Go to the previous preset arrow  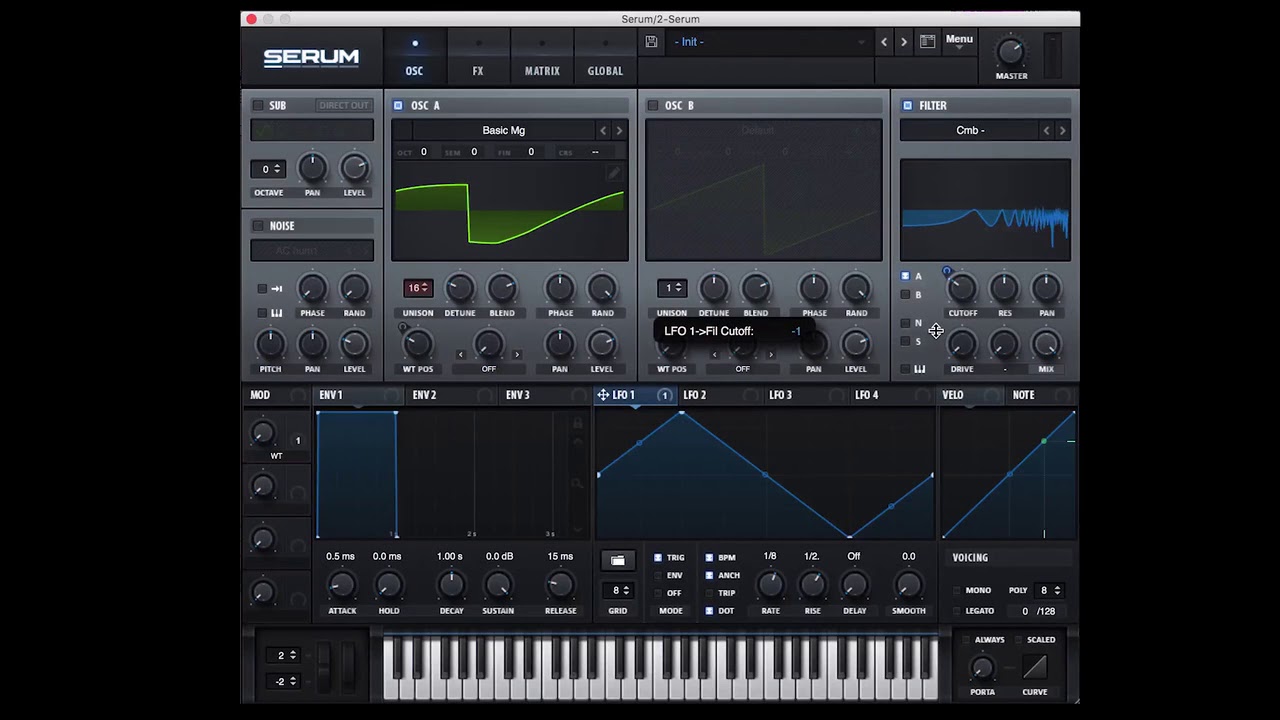884,42
